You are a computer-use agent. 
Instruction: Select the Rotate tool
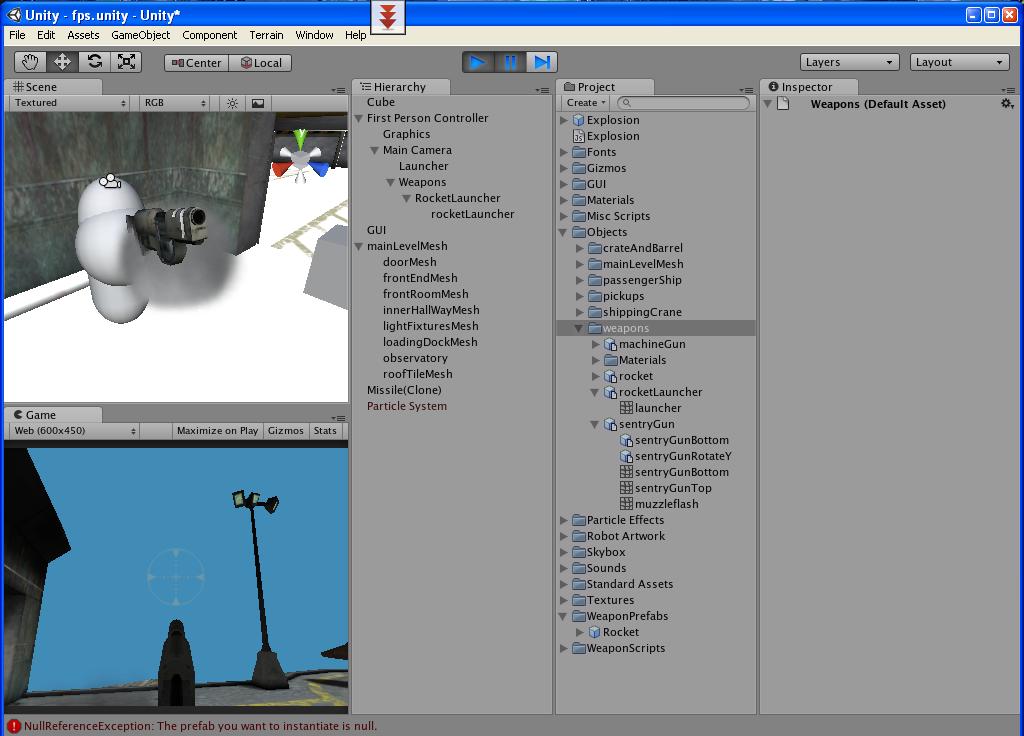pyautogui.click(x=95, y=62)
